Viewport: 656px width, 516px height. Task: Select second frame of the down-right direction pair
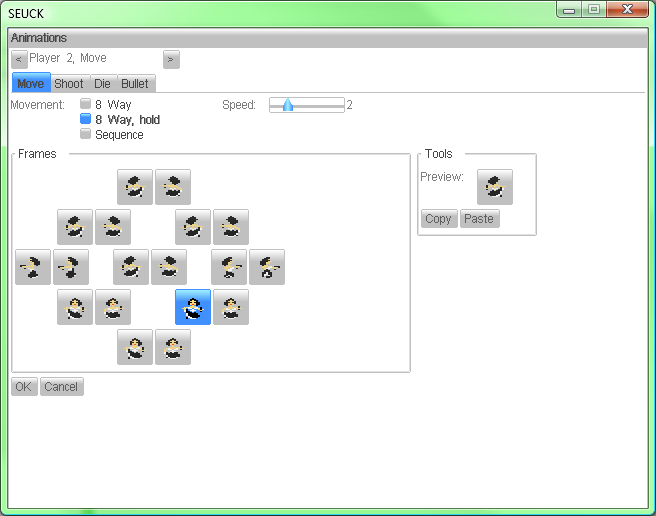pyautogui.click(x=231, y=307)
